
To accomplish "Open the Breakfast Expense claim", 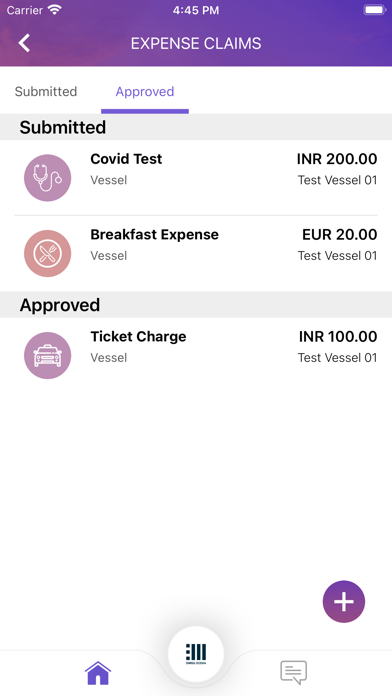I will click(196, 253).
